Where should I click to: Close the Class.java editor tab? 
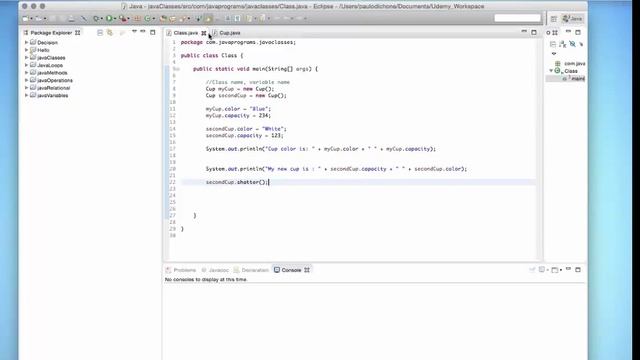204,33
